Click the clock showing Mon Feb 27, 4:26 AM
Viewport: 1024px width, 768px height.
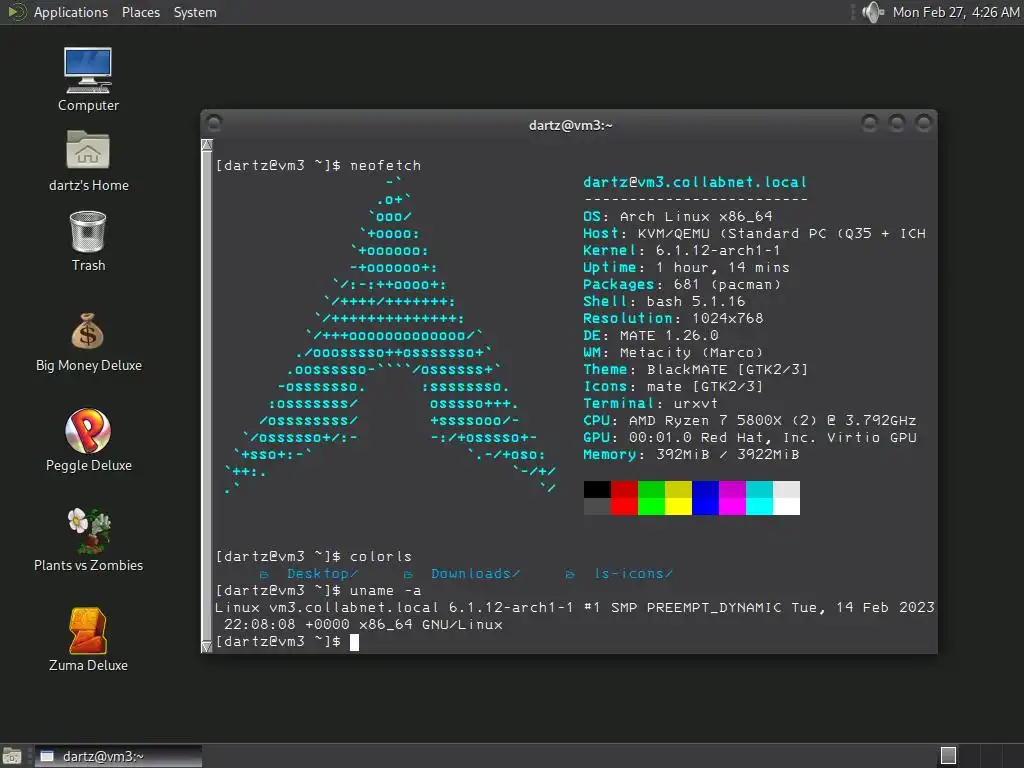955,12
